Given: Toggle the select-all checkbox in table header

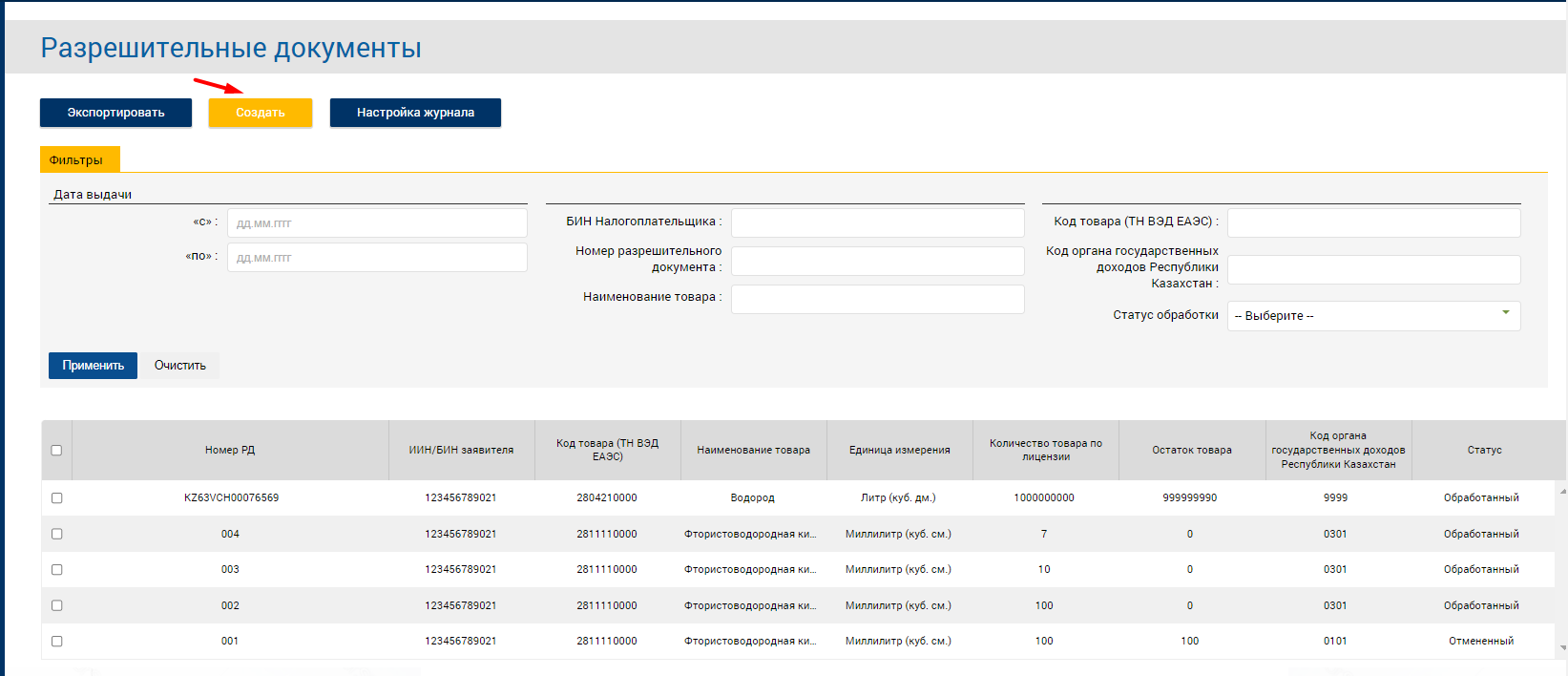Looking at the screenshot, I should point(56,451).
